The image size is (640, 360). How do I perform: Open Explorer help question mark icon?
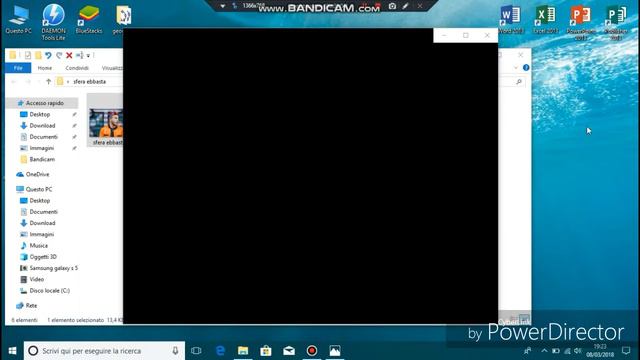click(x=526, y=67)
